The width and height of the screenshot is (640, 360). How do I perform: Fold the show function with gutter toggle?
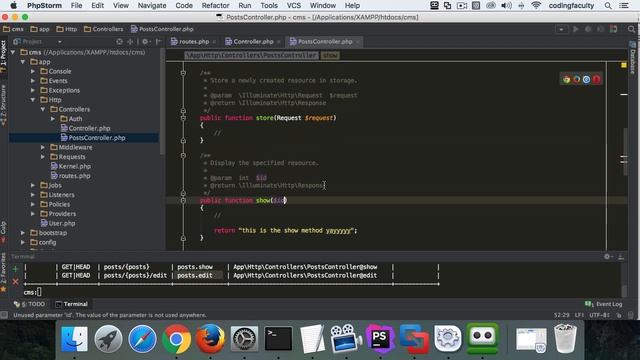pos(183,200)
